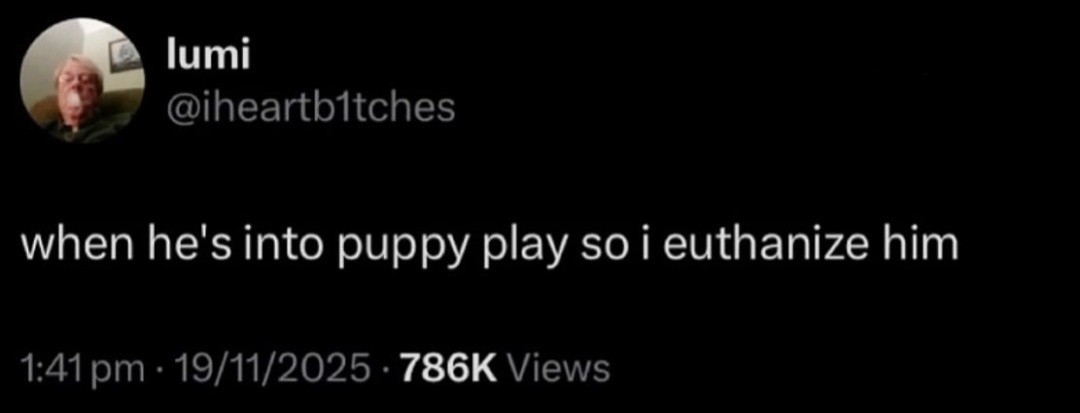The height and width of the screenshot is (413, 1080).
Task: Click the dot separator before the date
Action: 158,369
